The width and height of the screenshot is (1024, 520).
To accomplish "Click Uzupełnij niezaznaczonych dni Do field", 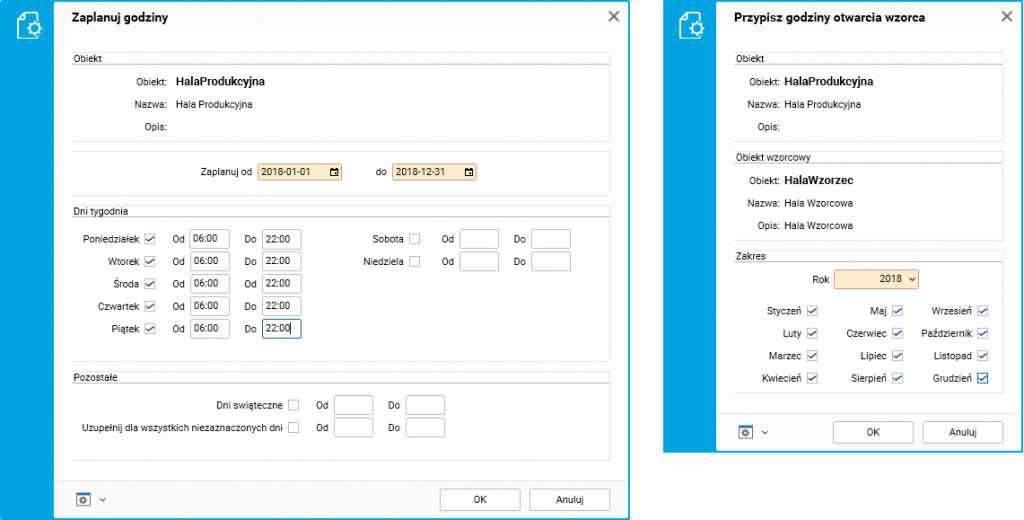I will pyautogui.click(x=425, y=428).
